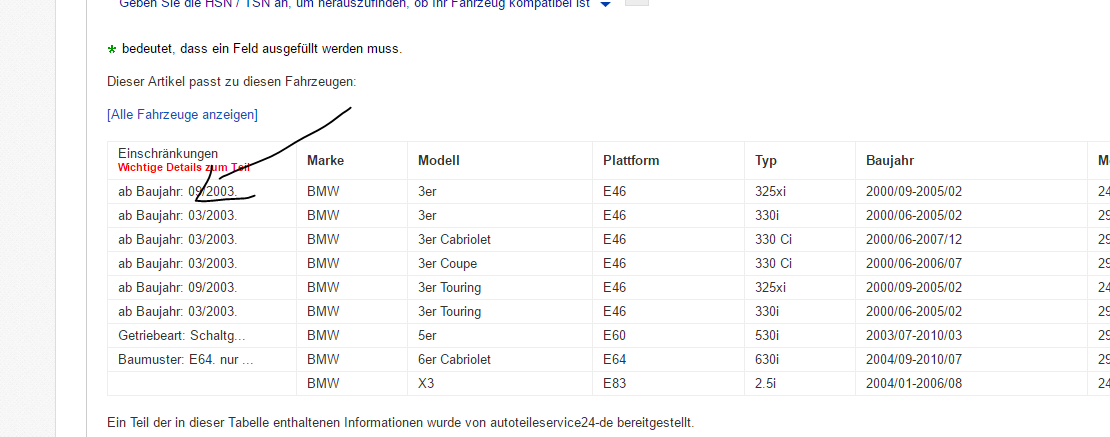Viewport: 1110px width, 437px height.
Task: Click the Baujahr column header
Action: [890, 160]
